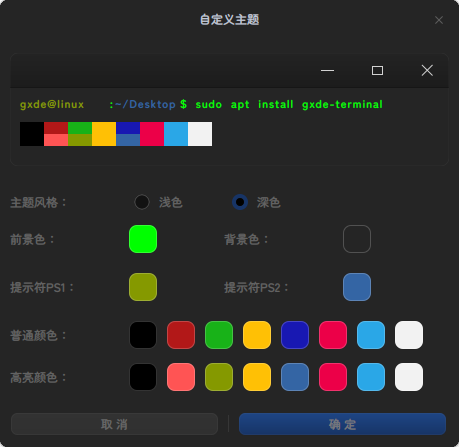459x447 pixels.
Task: Click the black block in preview palette strip
Action: click(32, 134)
